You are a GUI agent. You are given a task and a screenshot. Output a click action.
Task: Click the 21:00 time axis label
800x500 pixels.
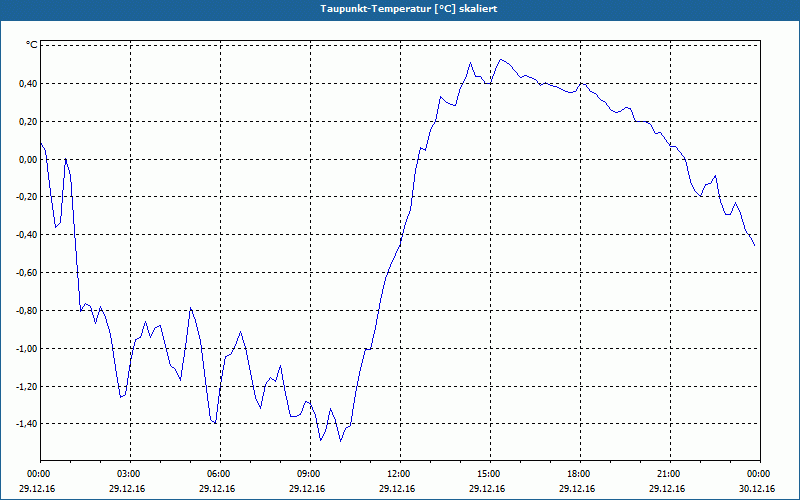point(670,474)
